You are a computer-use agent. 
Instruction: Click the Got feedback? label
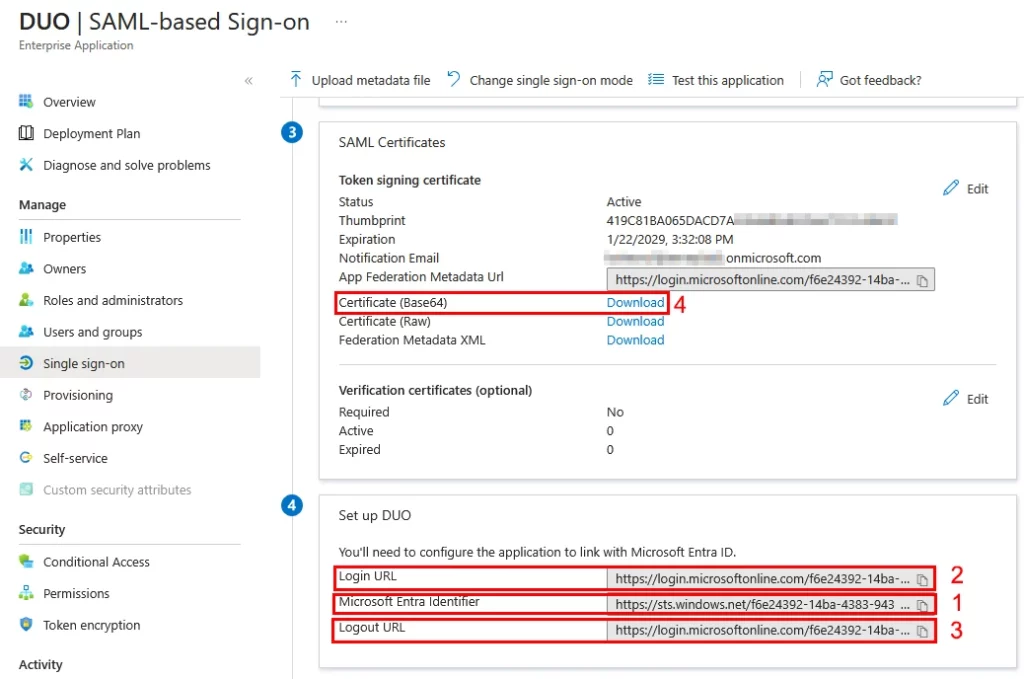[880, 80]
